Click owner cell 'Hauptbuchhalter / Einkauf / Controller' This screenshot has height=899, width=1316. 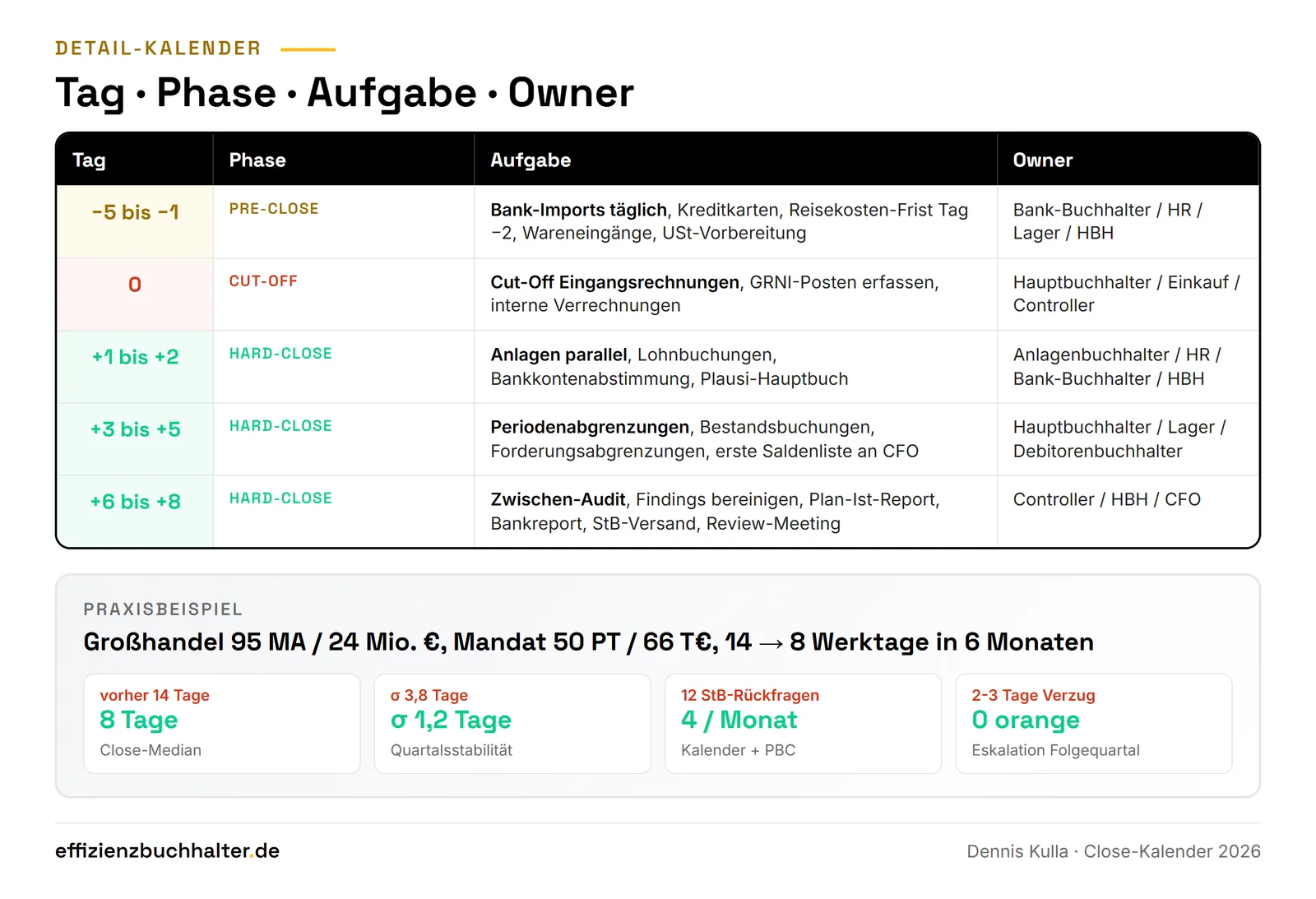pyautogui.click(x=1127, y=294)
